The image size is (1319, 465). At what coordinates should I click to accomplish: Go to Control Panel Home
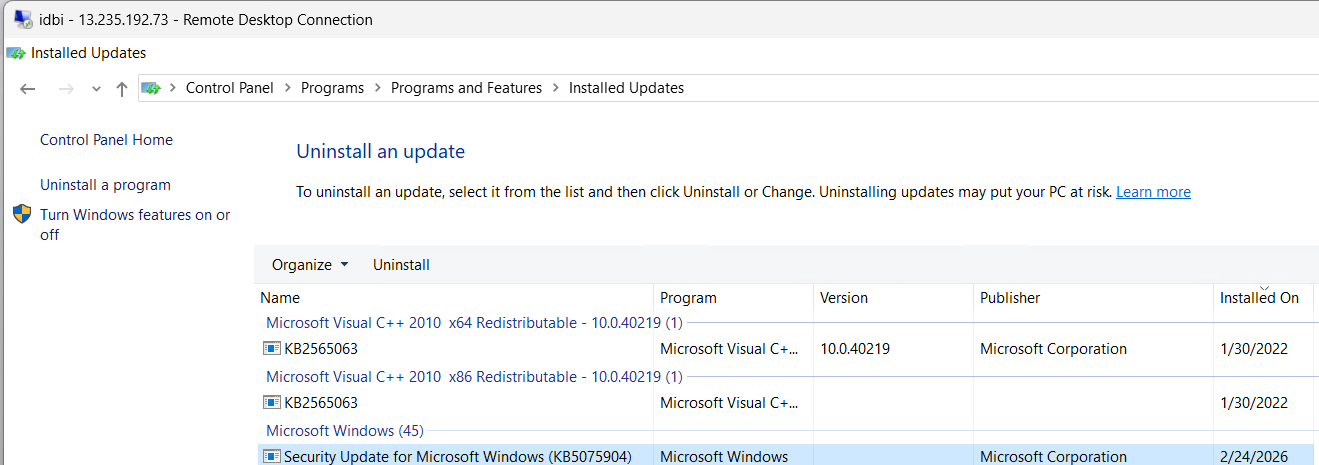[106, 140]
